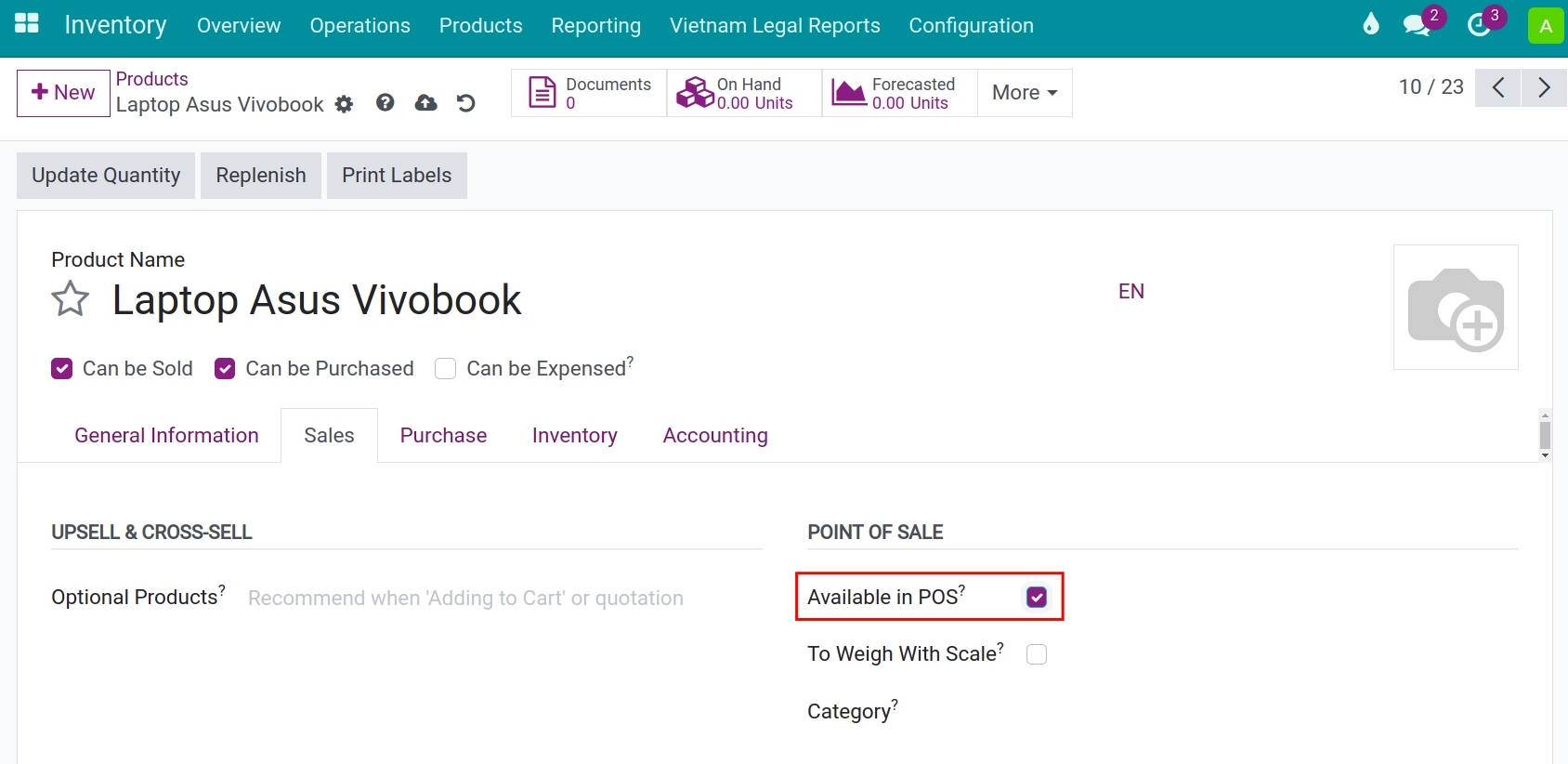
Task: Uncheck Can be Sold checkbox
Action: click(62, 369)
